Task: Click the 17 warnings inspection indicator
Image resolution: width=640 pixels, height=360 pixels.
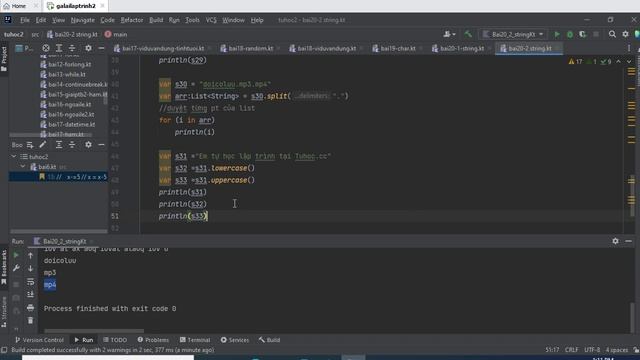Action: tap(576, 62)
